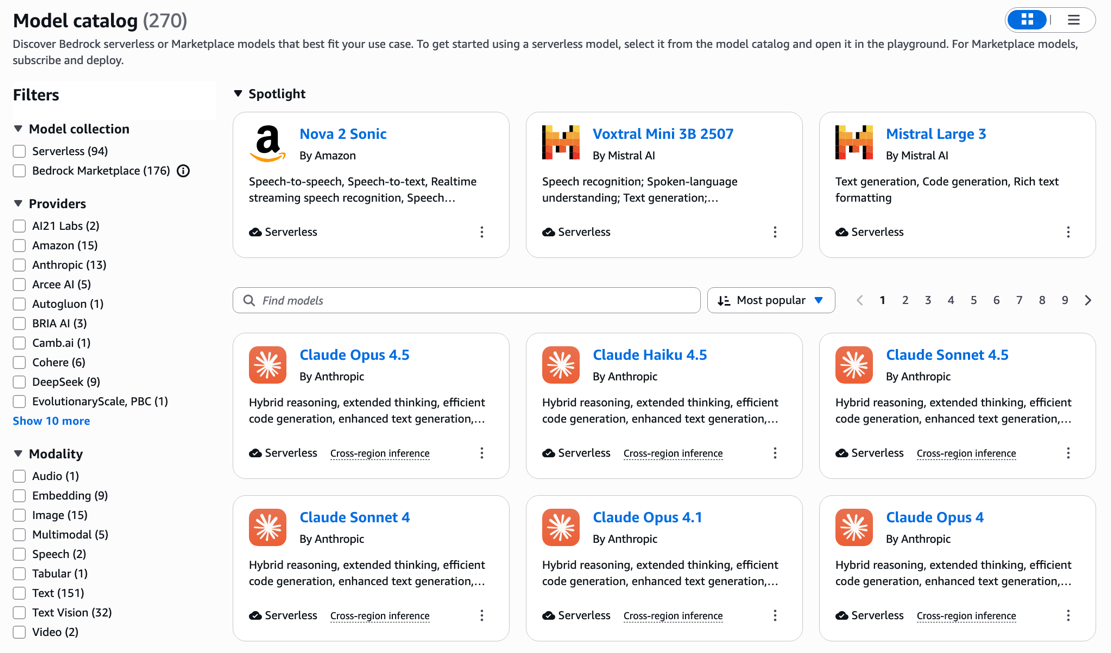Collapse the Providers filter group
1111x653 pixels.
coord(18,203)
